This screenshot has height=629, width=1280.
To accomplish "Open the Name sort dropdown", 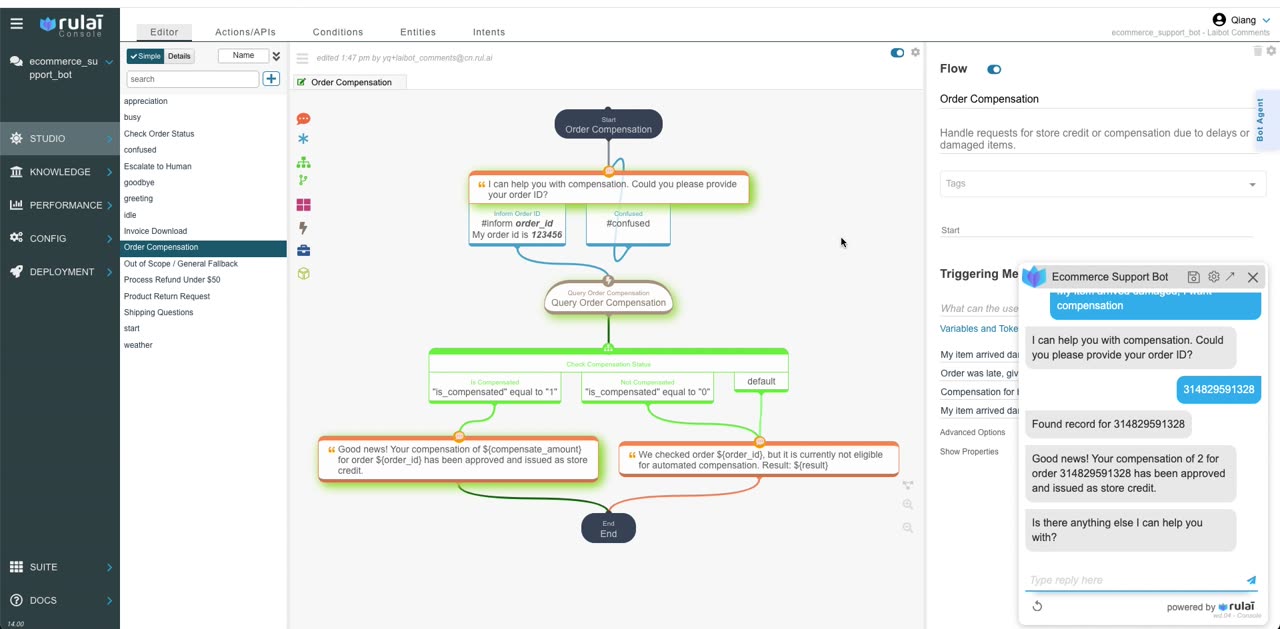I will click(243, 56).
